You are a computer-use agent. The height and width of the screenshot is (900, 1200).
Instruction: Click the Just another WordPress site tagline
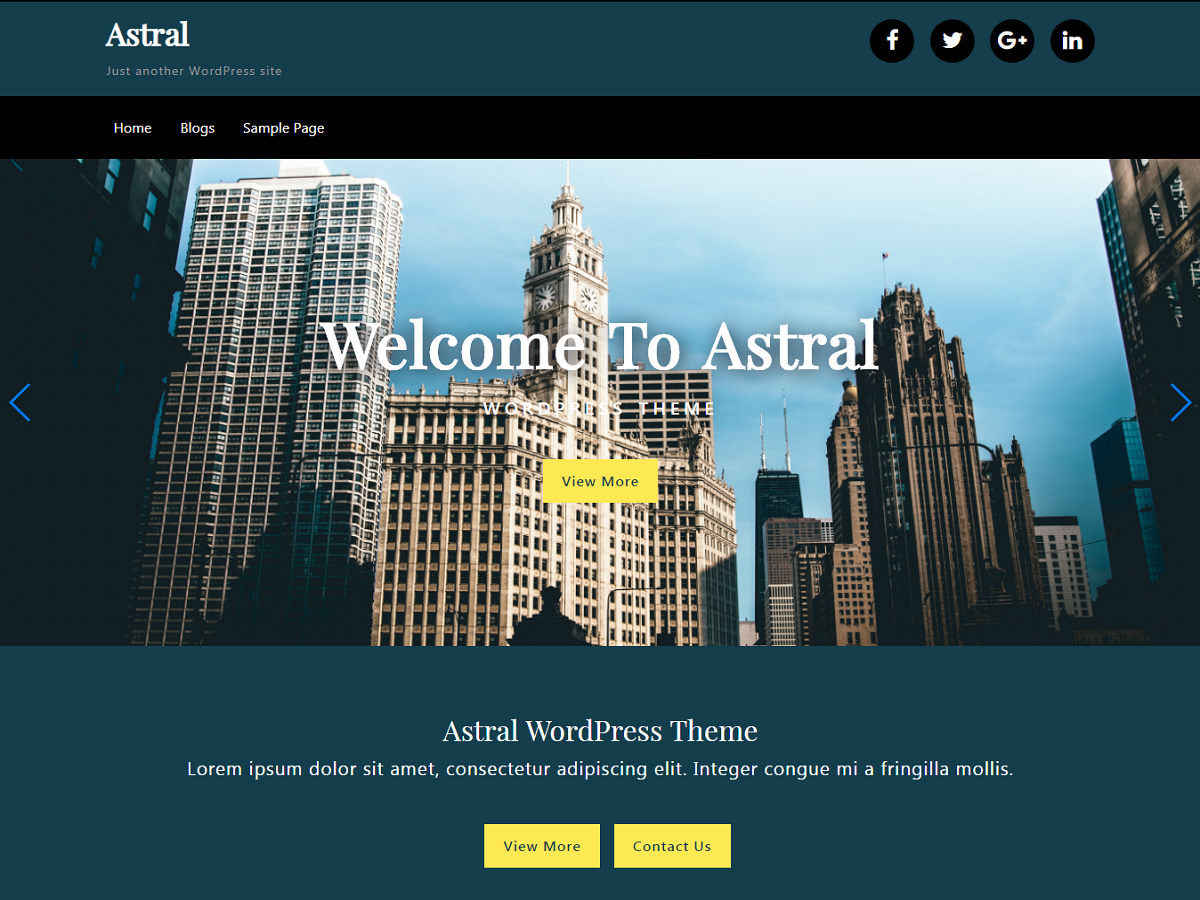[x=193, y=70]
